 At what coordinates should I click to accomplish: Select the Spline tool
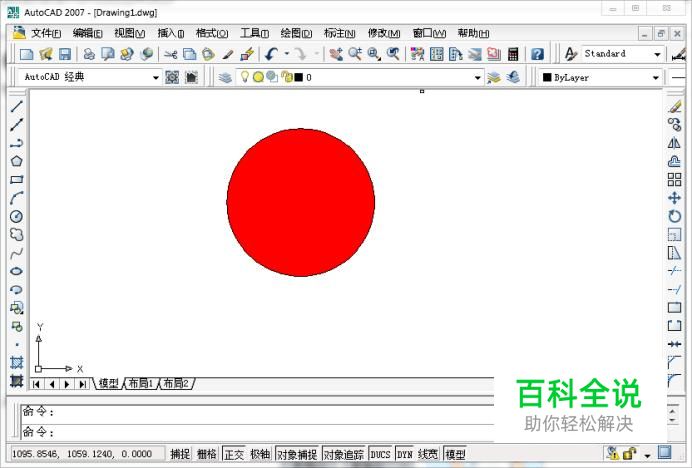pyautogui.click(x=16, y=253)
